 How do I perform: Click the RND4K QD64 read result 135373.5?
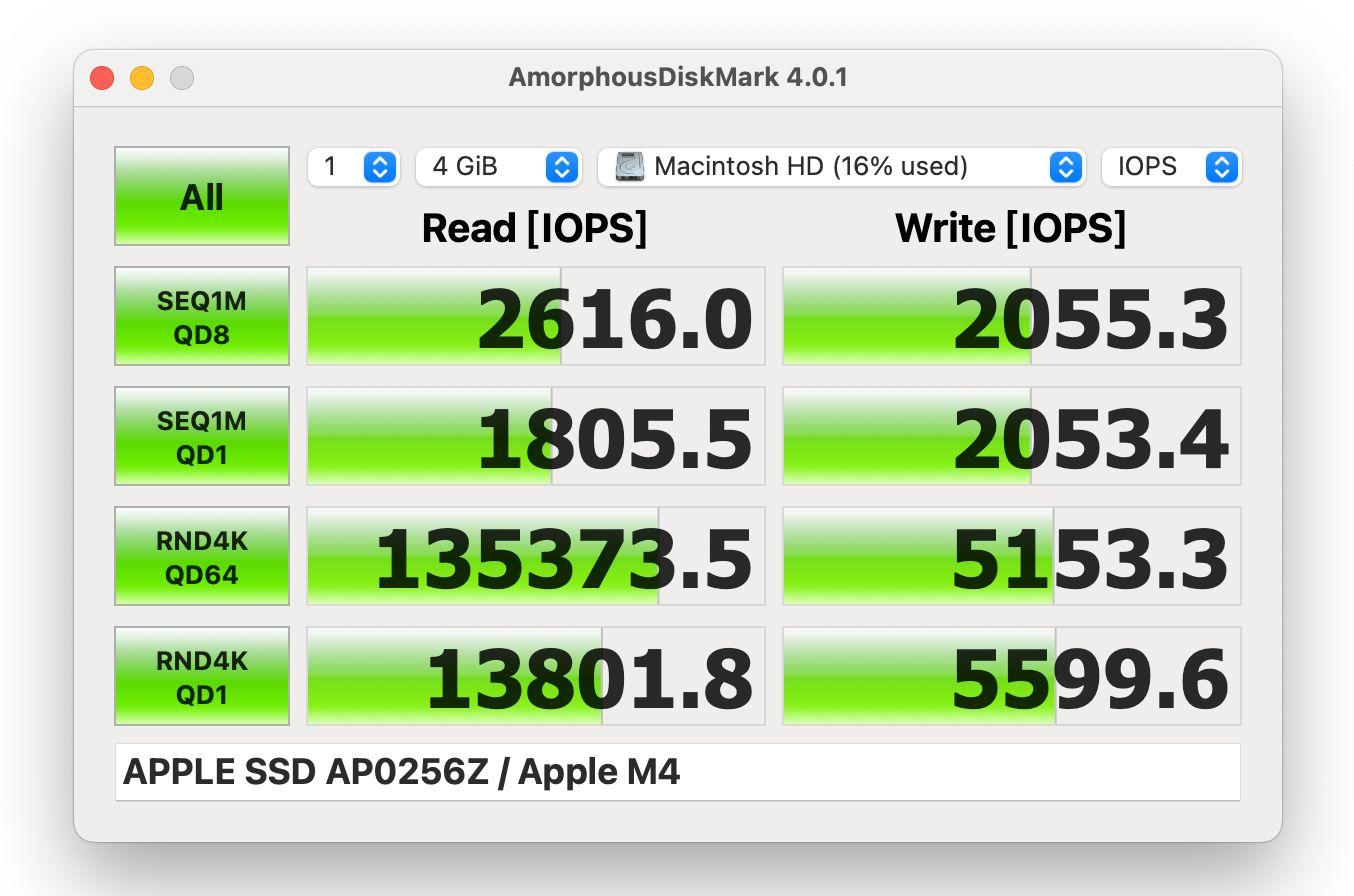[x=566, y=555]
